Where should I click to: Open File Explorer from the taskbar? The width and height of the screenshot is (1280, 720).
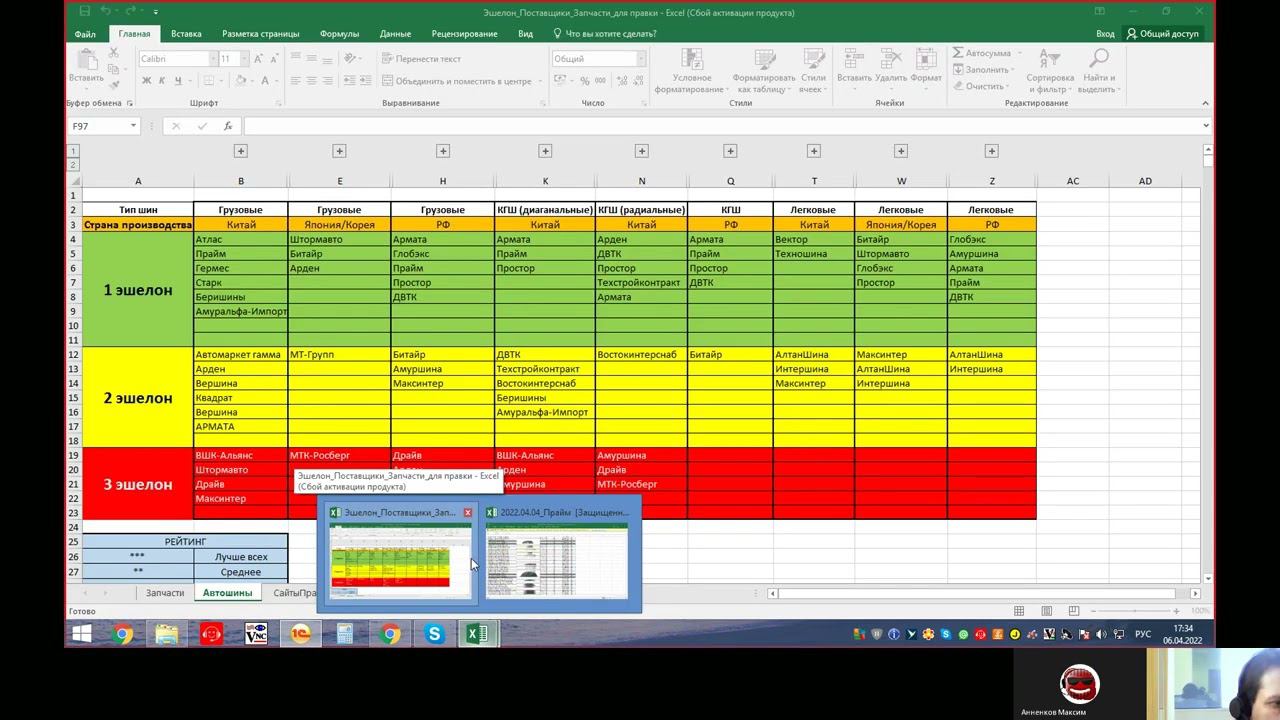click(166, 634)
